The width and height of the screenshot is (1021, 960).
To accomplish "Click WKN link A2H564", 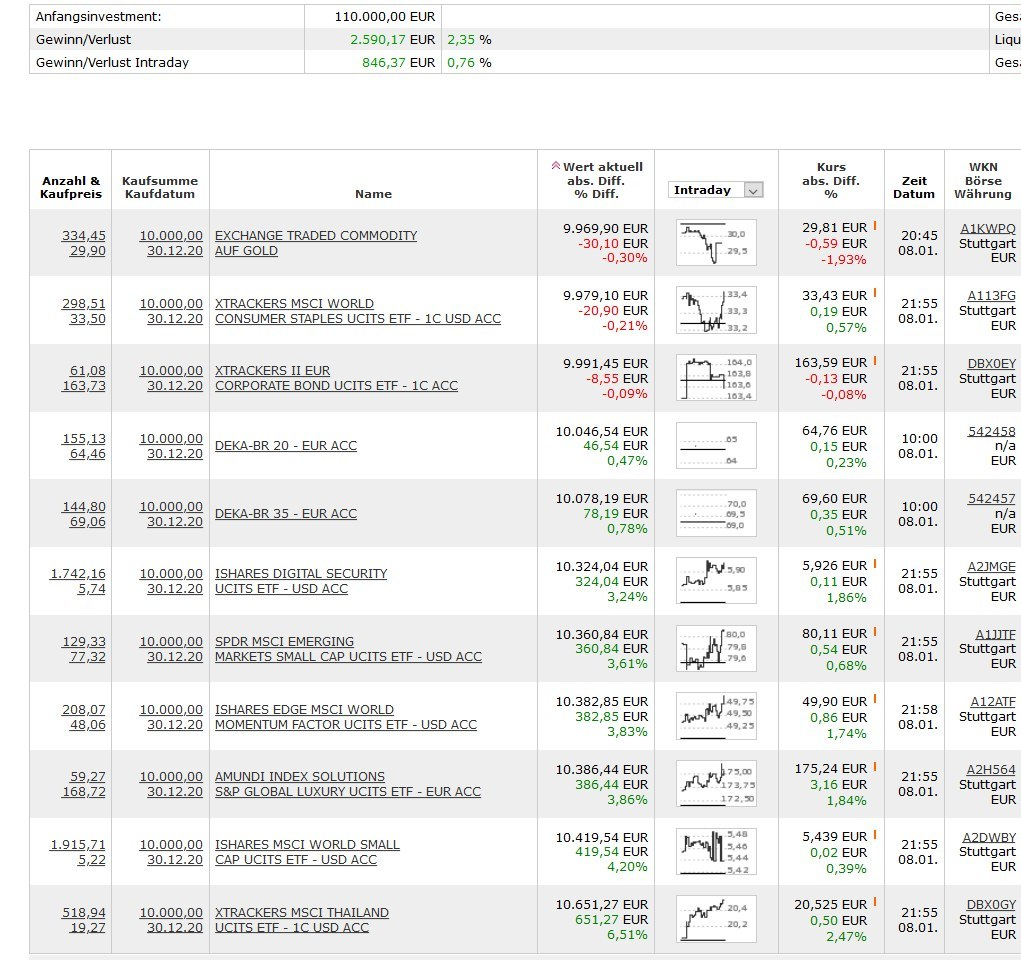I will pyautogui.click(x=991, y=770).
